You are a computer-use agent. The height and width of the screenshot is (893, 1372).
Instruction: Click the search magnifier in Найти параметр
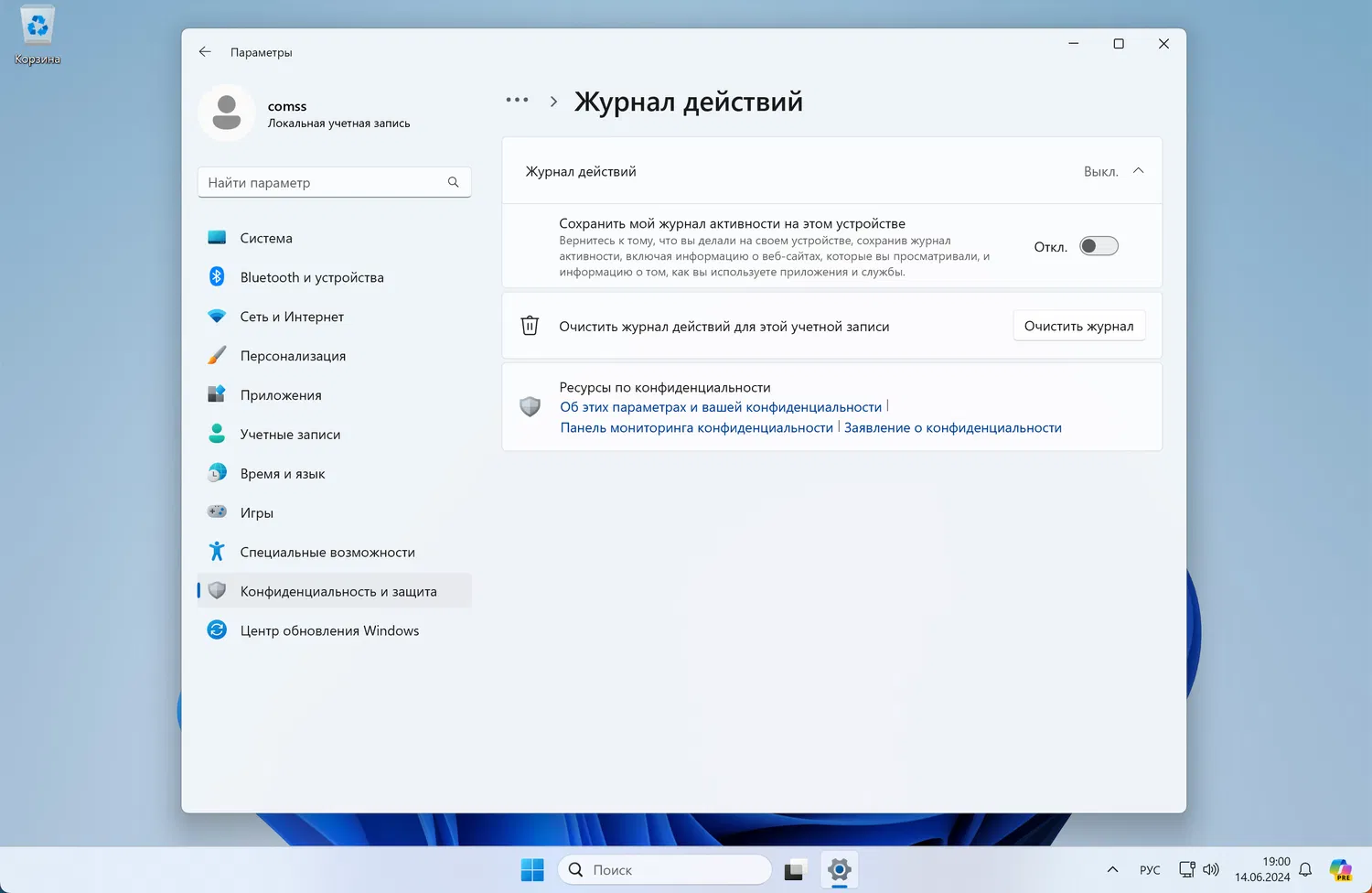point(453,182)
